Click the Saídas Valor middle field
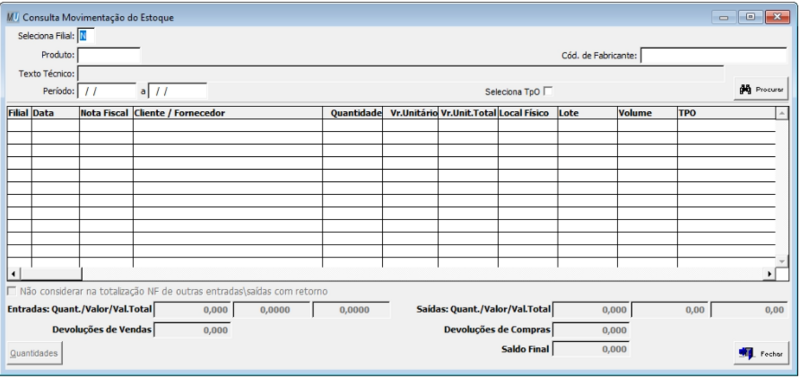The image size is (800, 378). tap(670, 310)
